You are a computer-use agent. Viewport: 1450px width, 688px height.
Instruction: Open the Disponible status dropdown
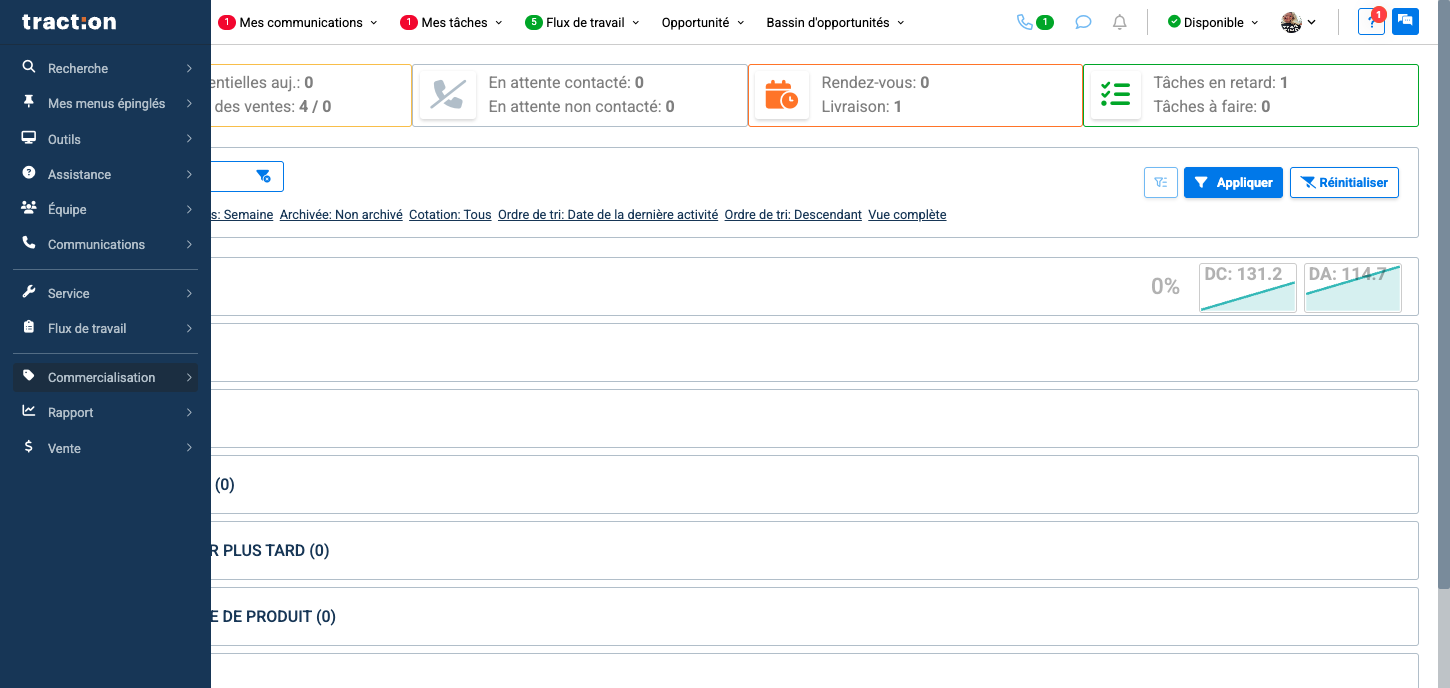tap(1213, 22)
